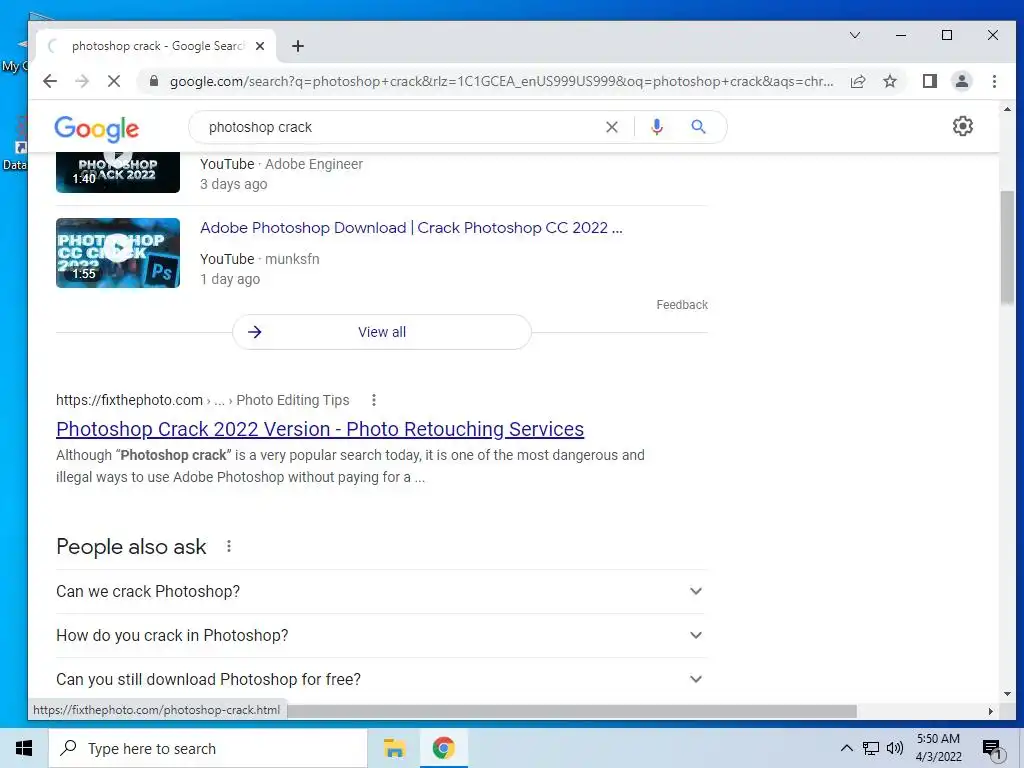Click in the Windows taskbar search box
The height and width of the screenshot is (768, 1024).
tap(208, 748)
